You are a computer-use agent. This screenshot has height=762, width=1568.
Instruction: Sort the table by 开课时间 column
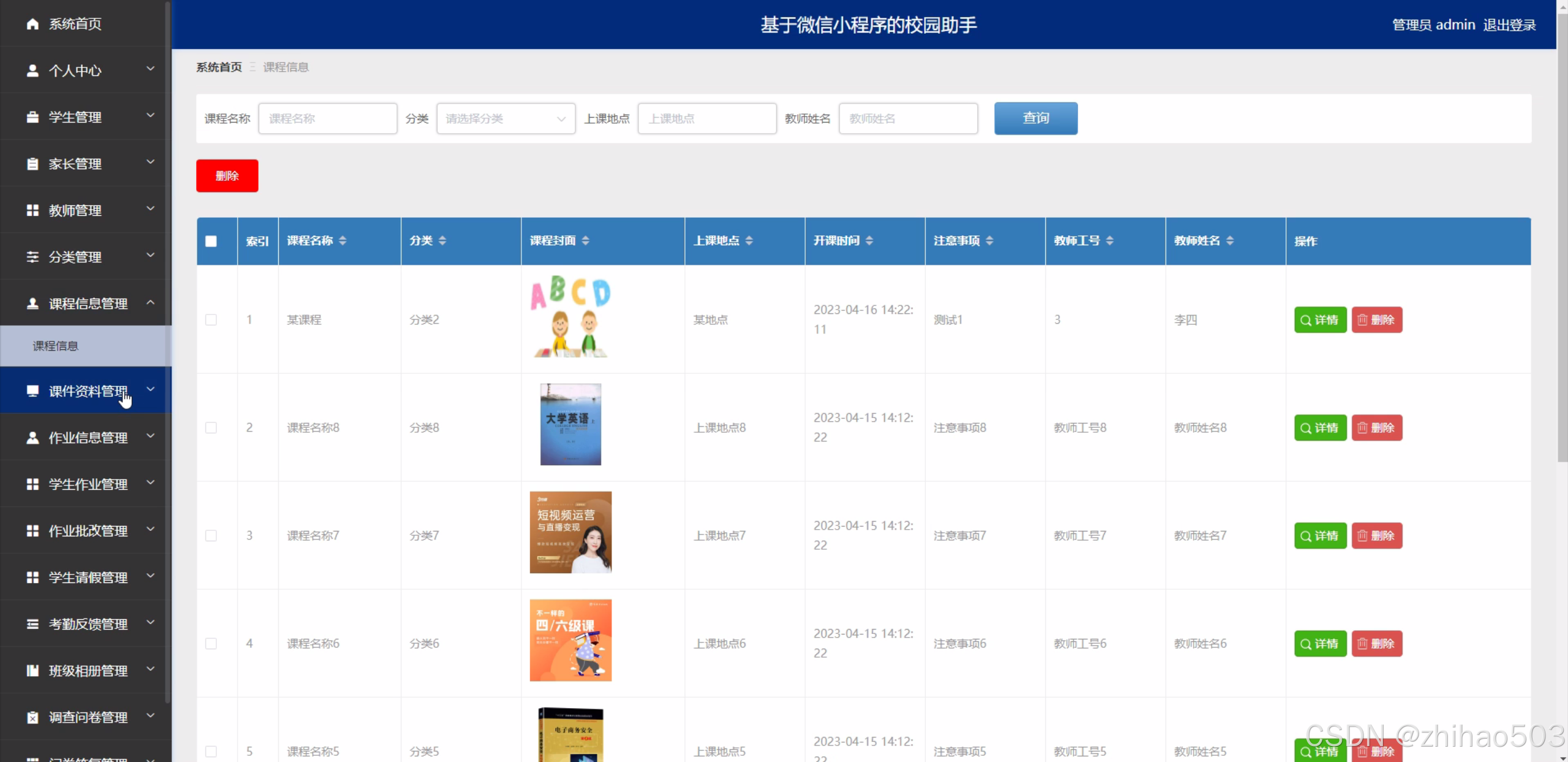(871, 240)
